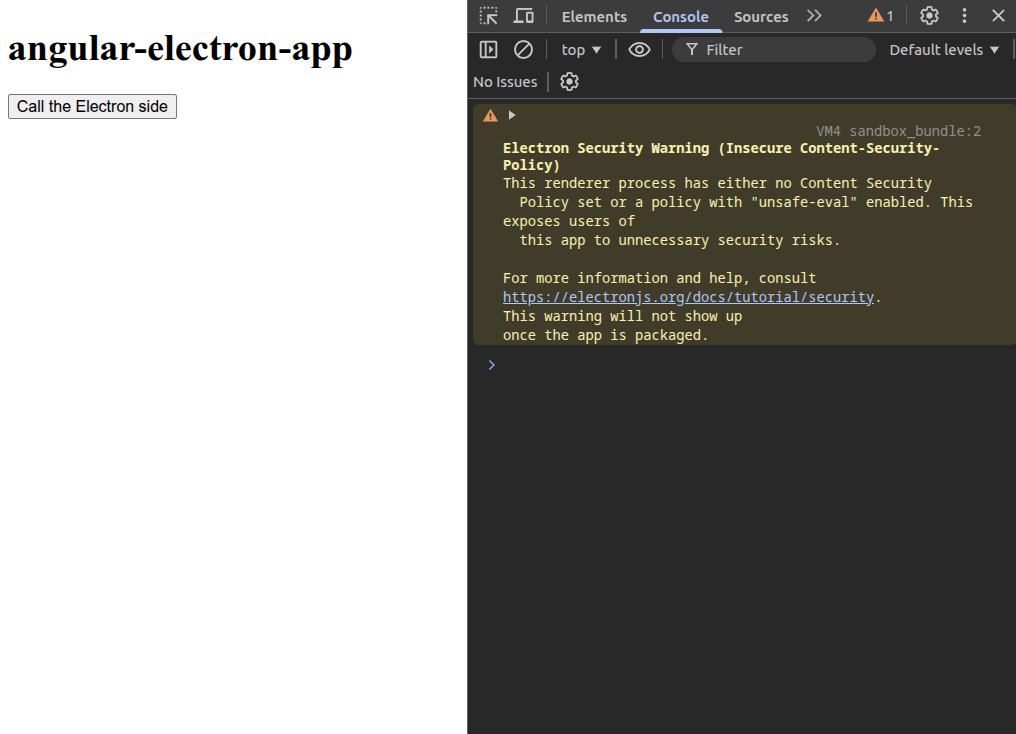Open the VM4 sandbox_bundle:2 source link

point(898,131)
